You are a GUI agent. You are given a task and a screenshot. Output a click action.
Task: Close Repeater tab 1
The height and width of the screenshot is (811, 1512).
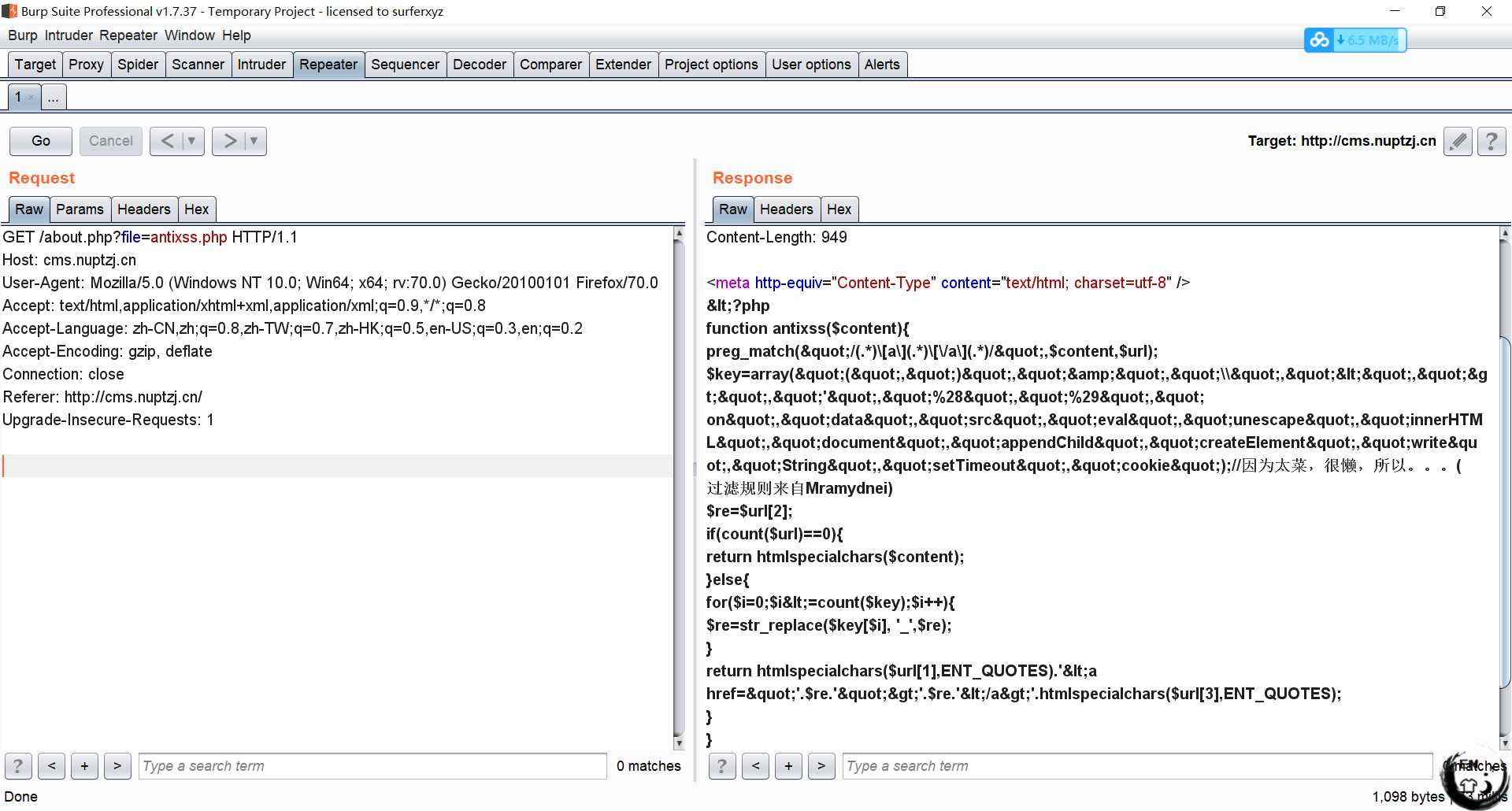point(31,98)
